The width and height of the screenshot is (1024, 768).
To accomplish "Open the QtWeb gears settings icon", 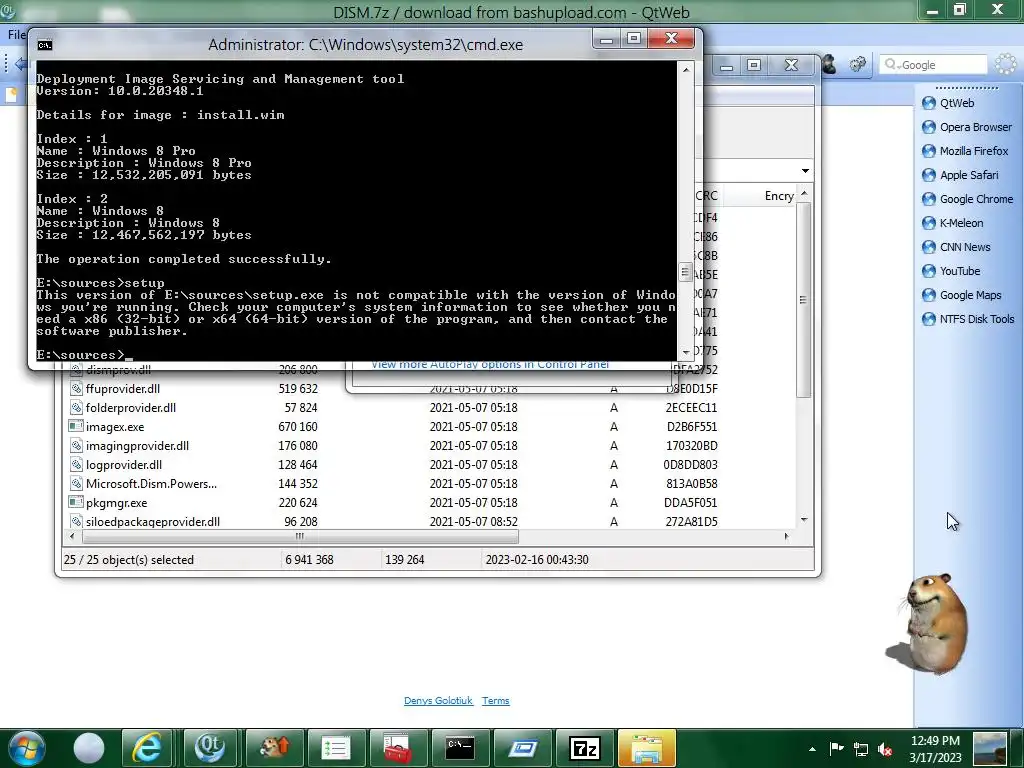I will 857,64.
